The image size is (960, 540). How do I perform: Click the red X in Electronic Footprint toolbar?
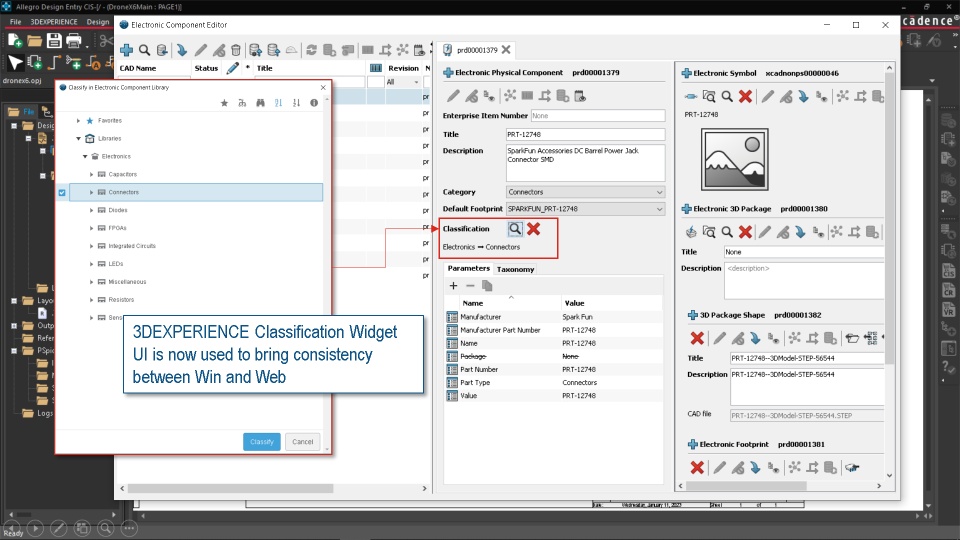coord(697,468)
